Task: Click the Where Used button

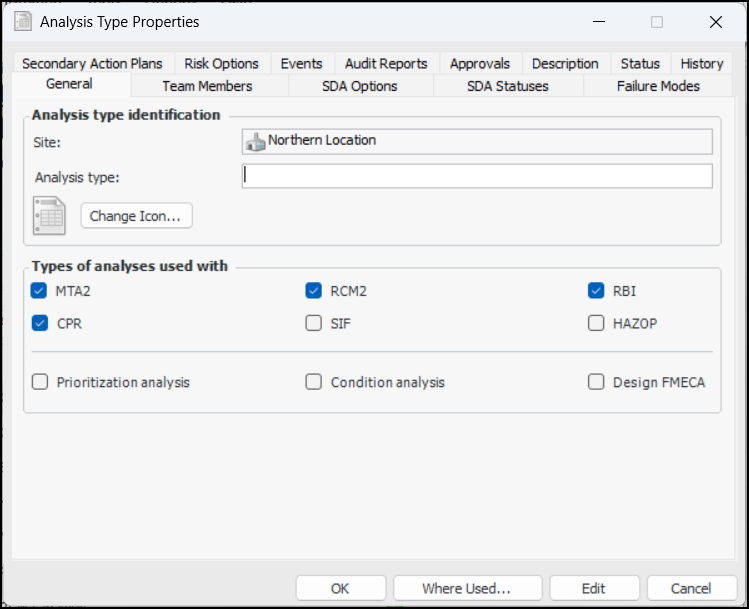Action: [x=466, y=588]
